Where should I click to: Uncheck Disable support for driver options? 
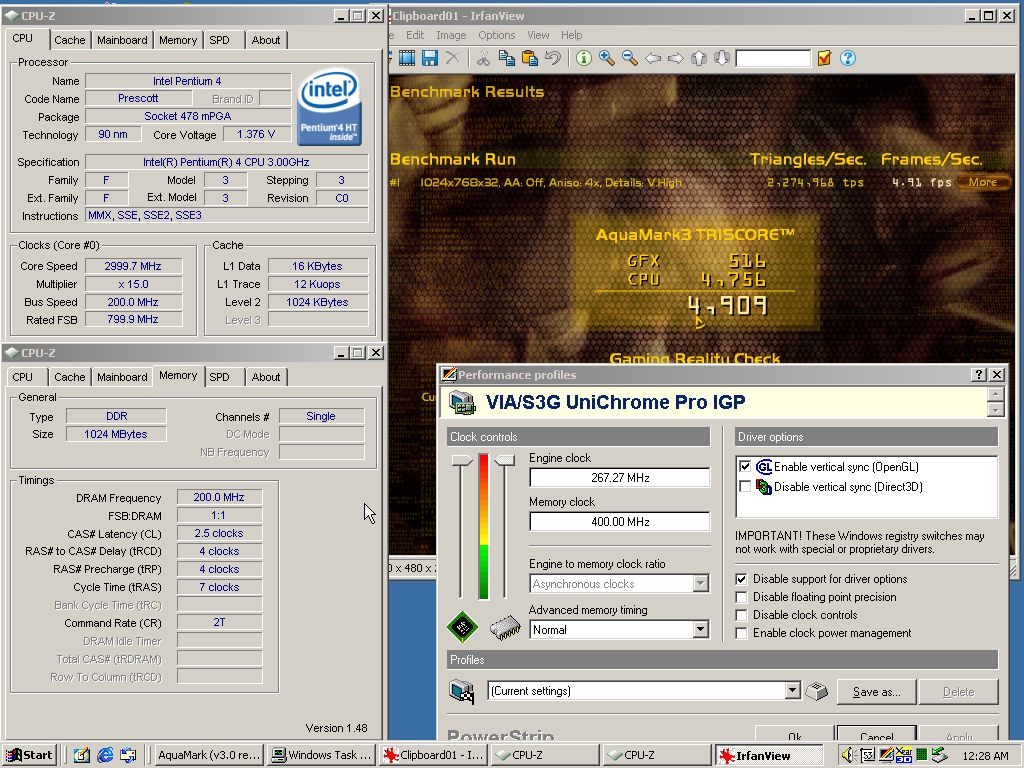coord(741,579)
